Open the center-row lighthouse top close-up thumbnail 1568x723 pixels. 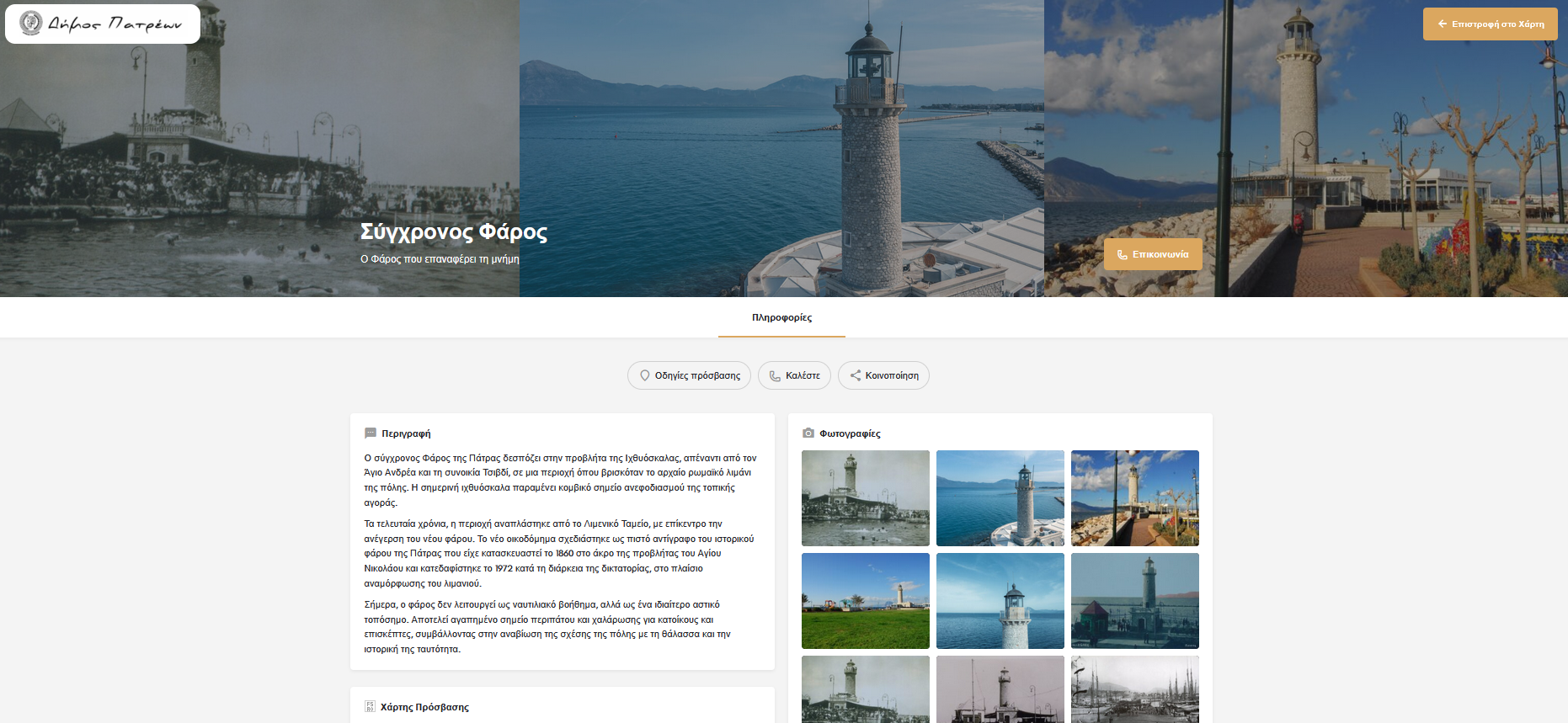tap(1000, 601)
